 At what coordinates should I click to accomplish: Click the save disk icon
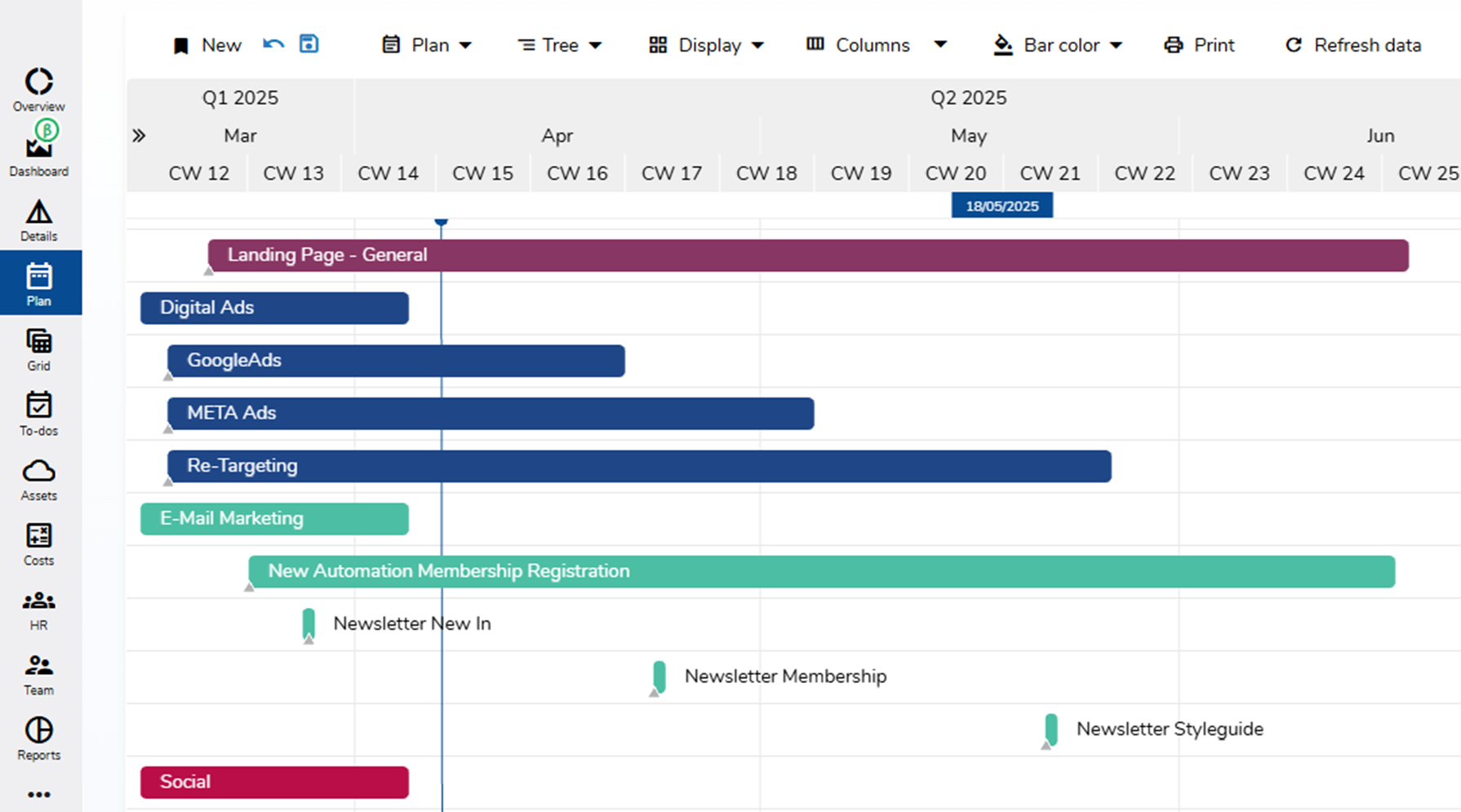[x=309, y=43]
